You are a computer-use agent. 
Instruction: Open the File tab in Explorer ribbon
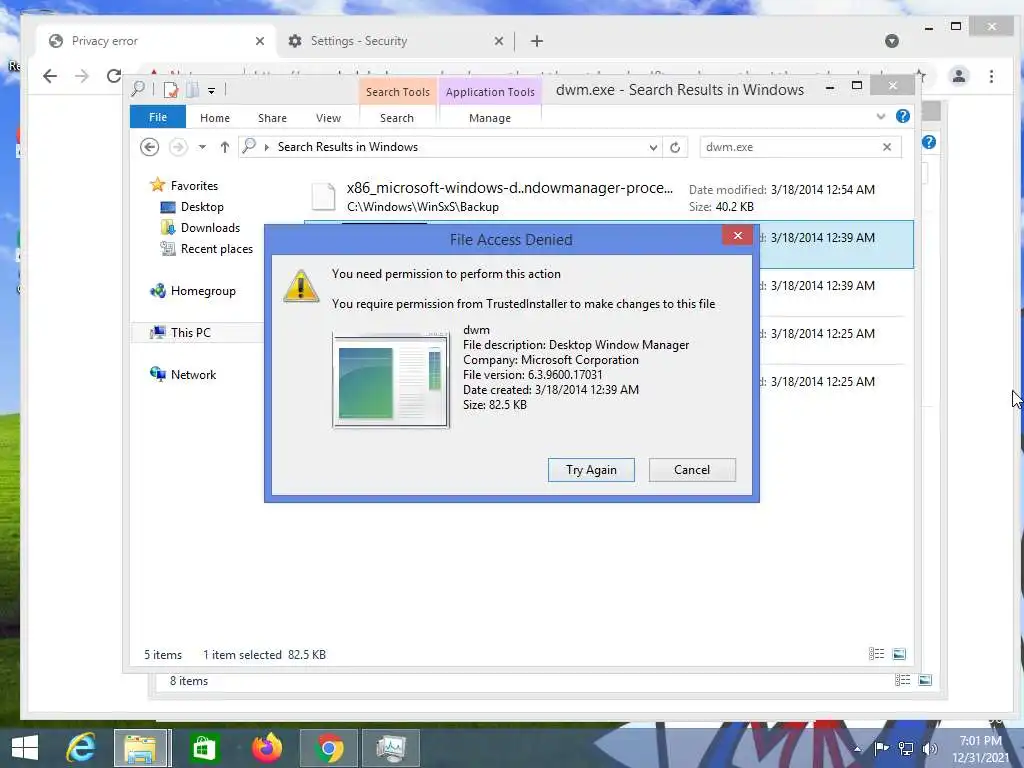pyautogui.click(x=157, y=117)
